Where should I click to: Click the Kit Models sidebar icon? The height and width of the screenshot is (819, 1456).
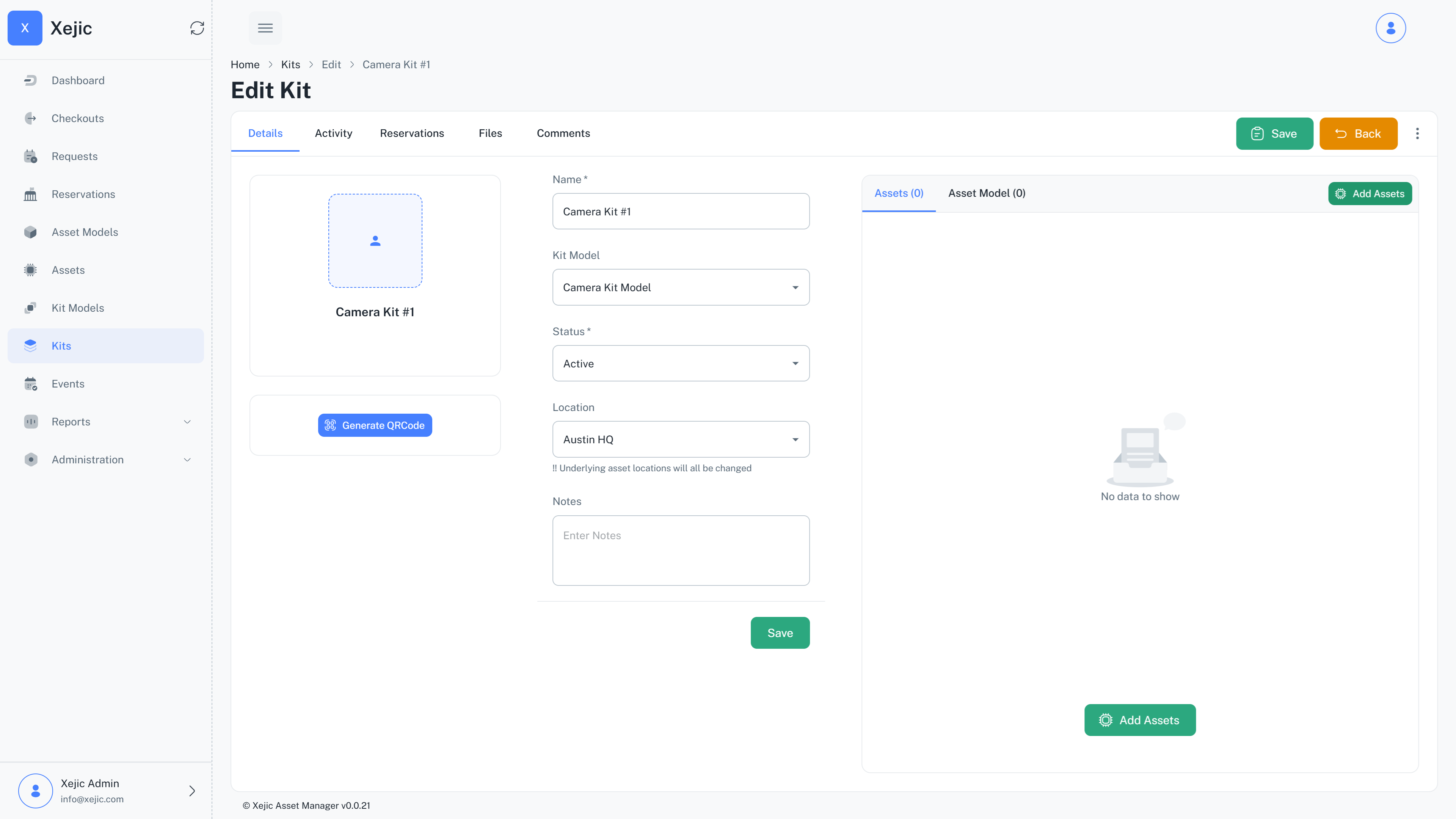30,308
